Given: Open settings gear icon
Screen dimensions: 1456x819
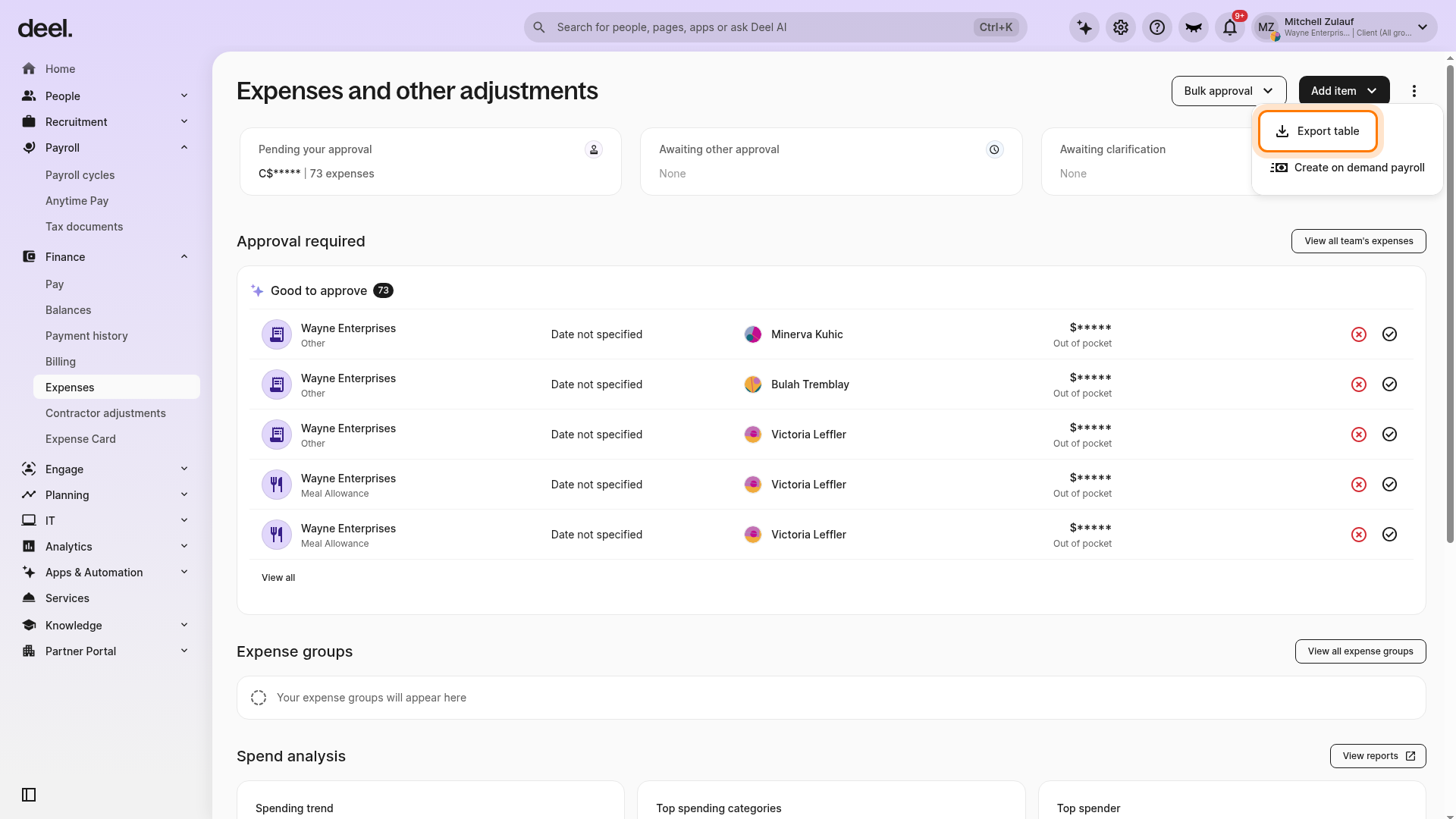Looking at the screenshot, I should click(x=1121, y=27).
